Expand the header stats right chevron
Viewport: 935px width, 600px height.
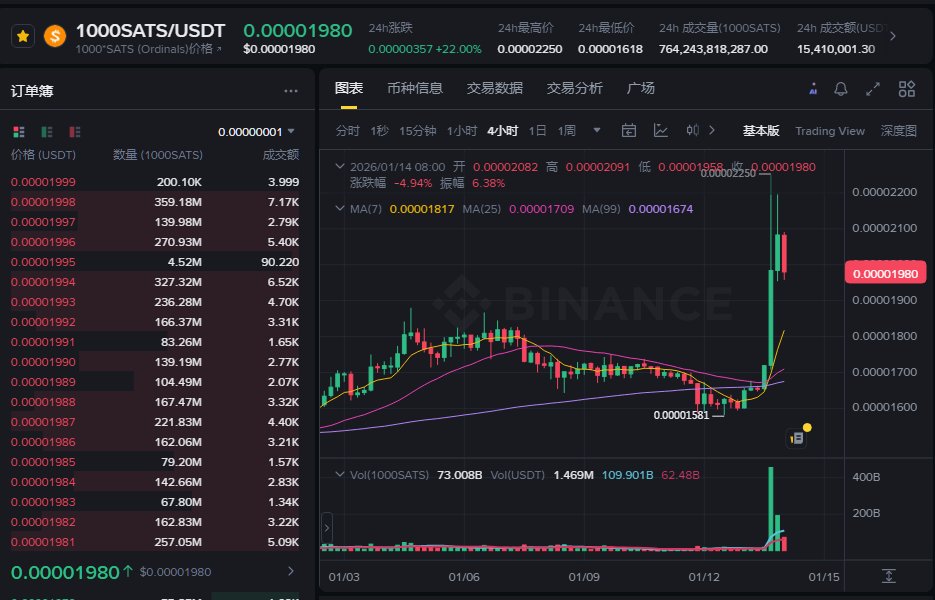[892, 36]
